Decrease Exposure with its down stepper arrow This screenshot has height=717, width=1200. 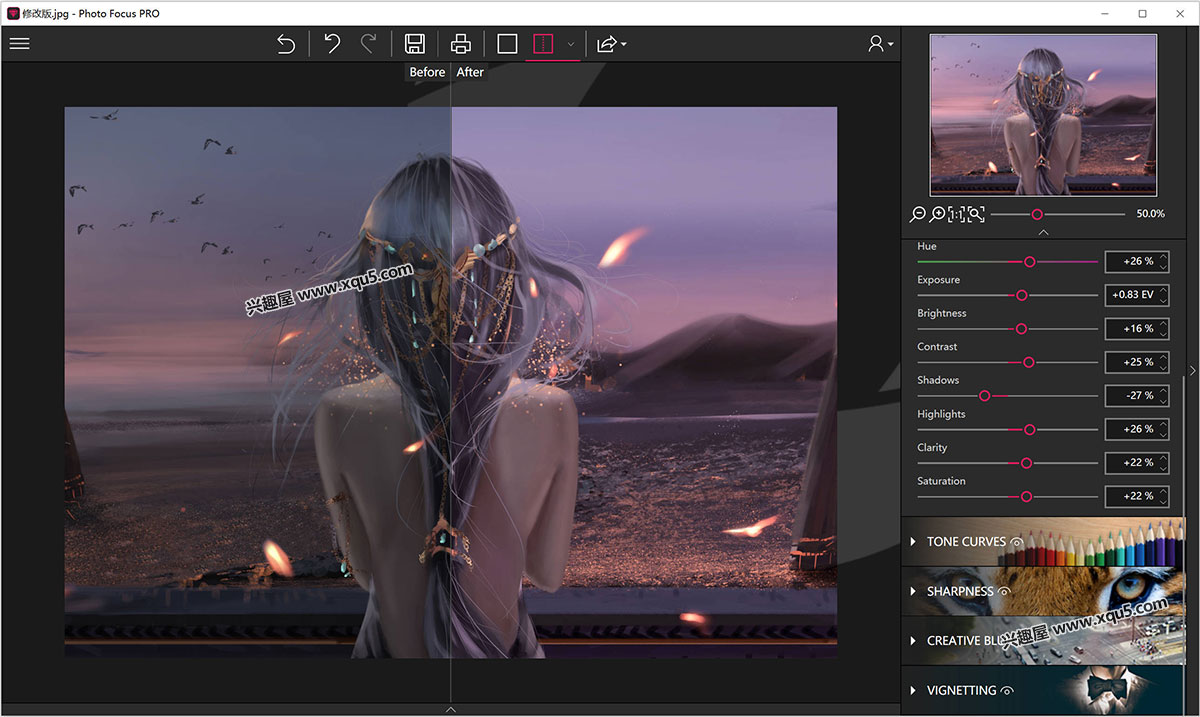1163,300
